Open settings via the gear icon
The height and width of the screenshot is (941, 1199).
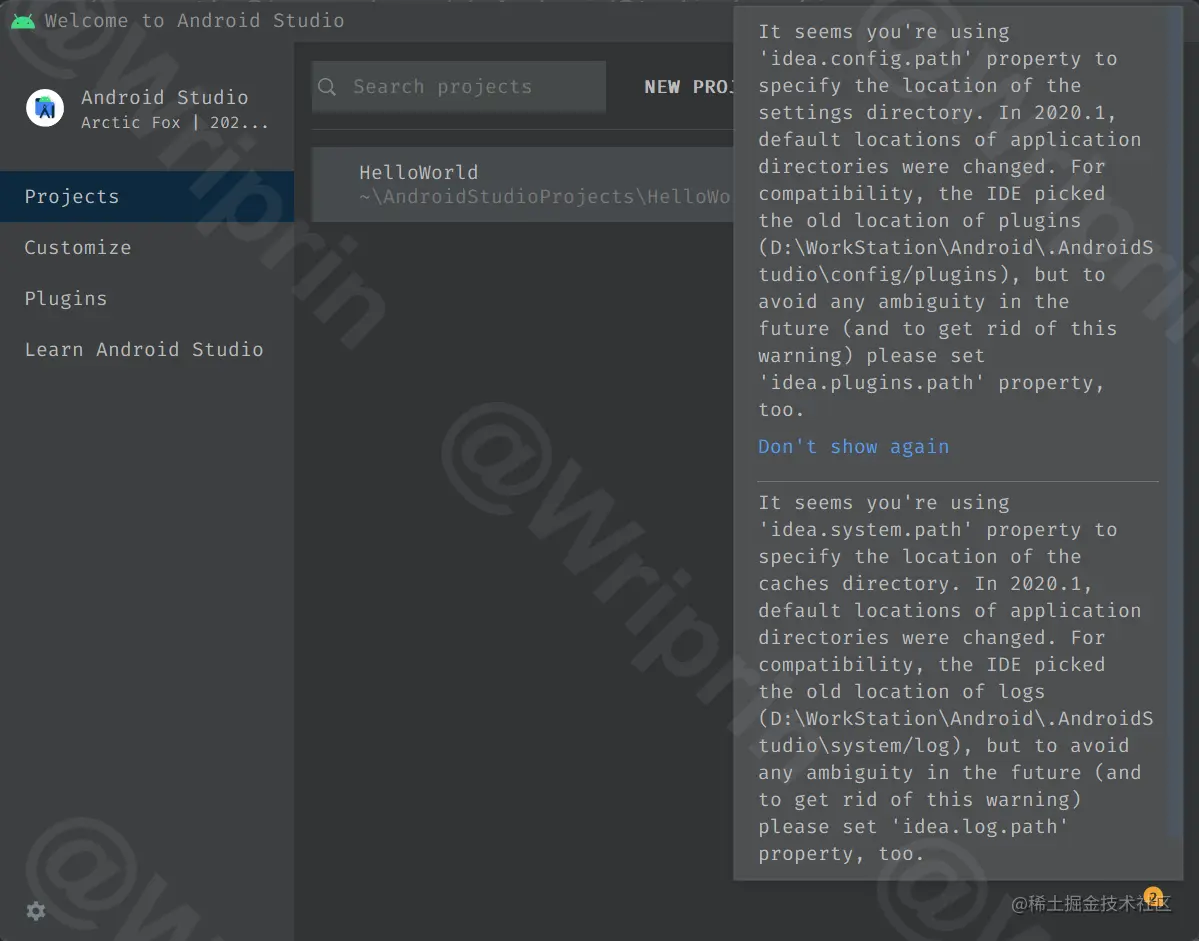click(35, 911)
